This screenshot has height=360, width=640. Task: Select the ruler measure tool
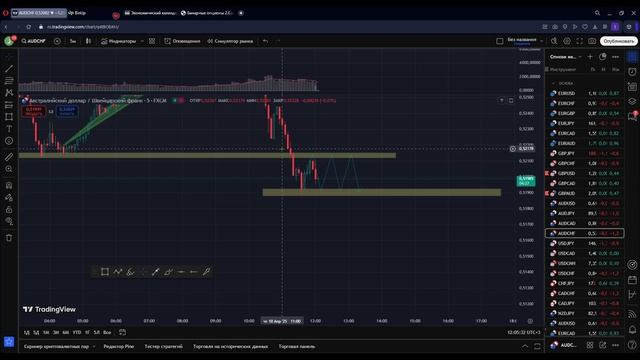coord(9,157)
